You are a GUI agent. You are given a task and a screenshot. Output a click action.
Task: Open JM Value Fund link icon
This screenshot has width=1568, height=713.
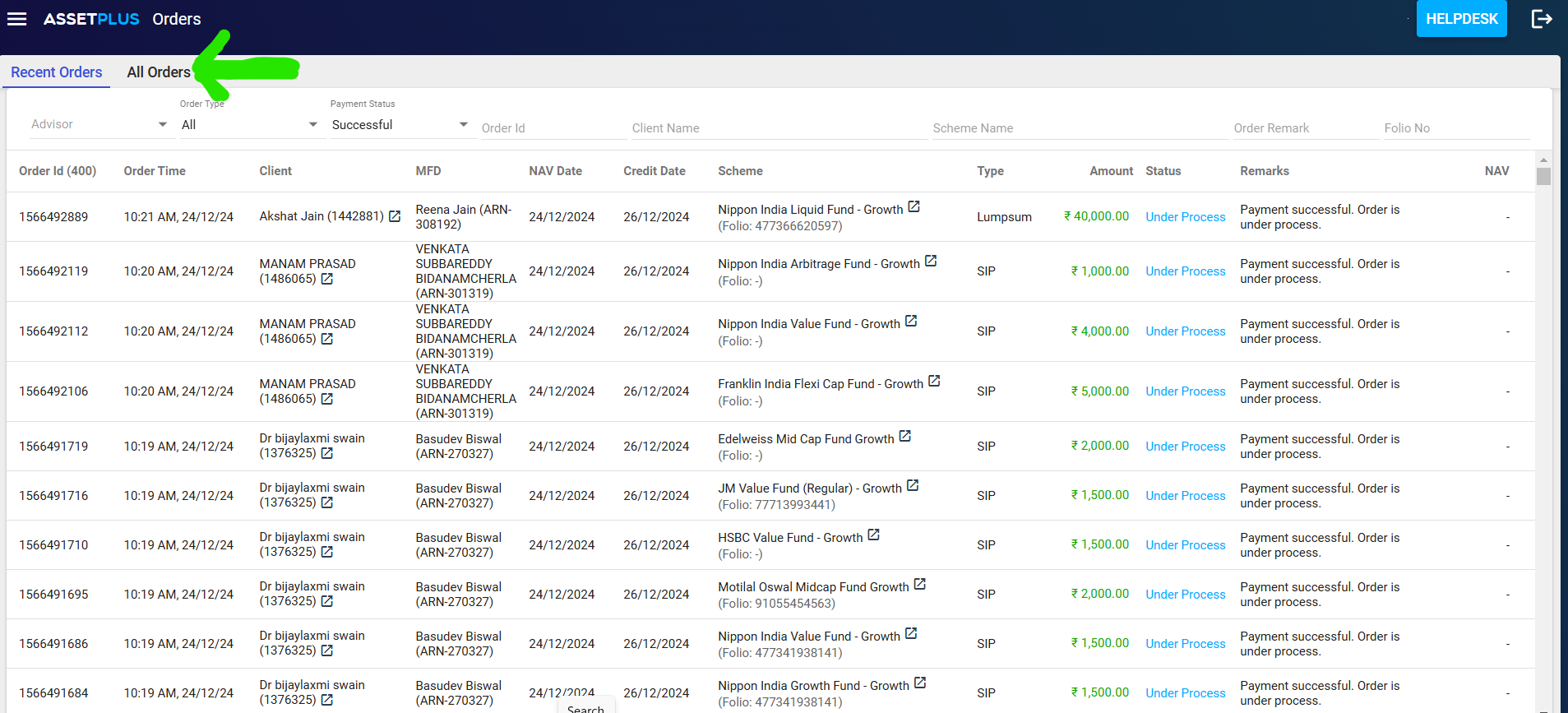(913, 486)
